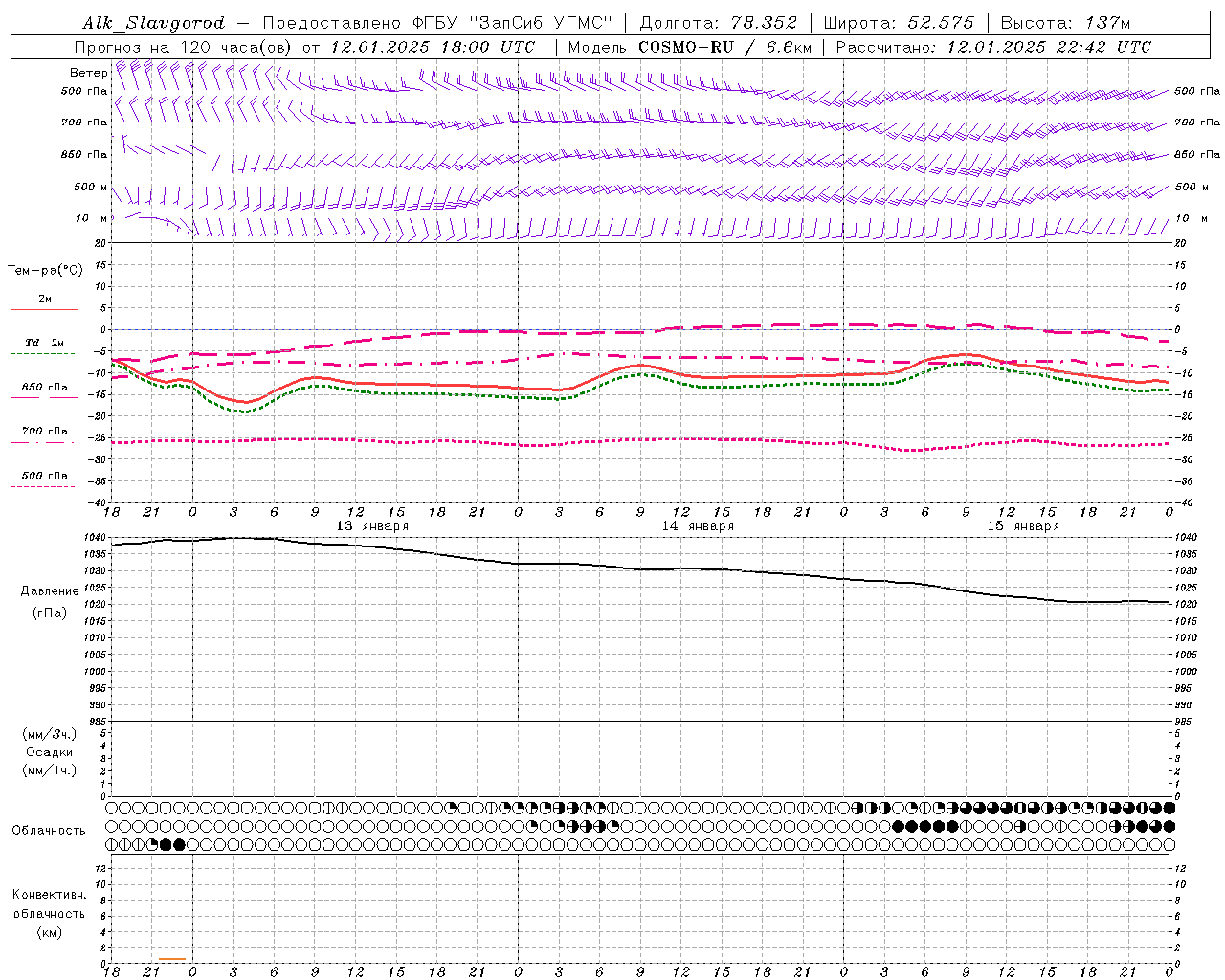This screenshot has height=980, width=1225.
Task: Click the Td 2м dew point legend entry
Action: (x=44, y=342)
